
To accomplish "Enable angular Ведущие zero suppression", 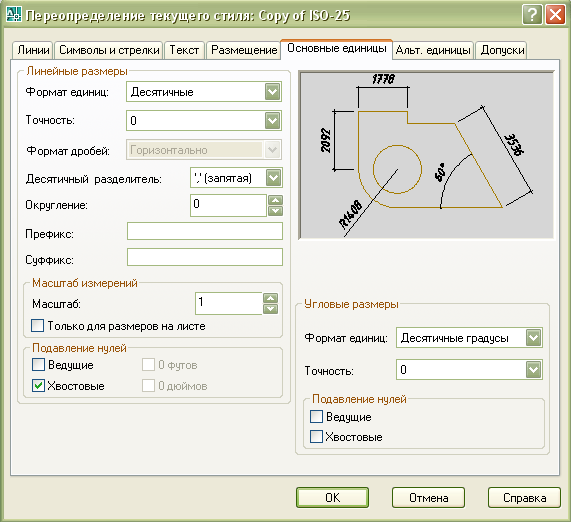I will (316, 416).
